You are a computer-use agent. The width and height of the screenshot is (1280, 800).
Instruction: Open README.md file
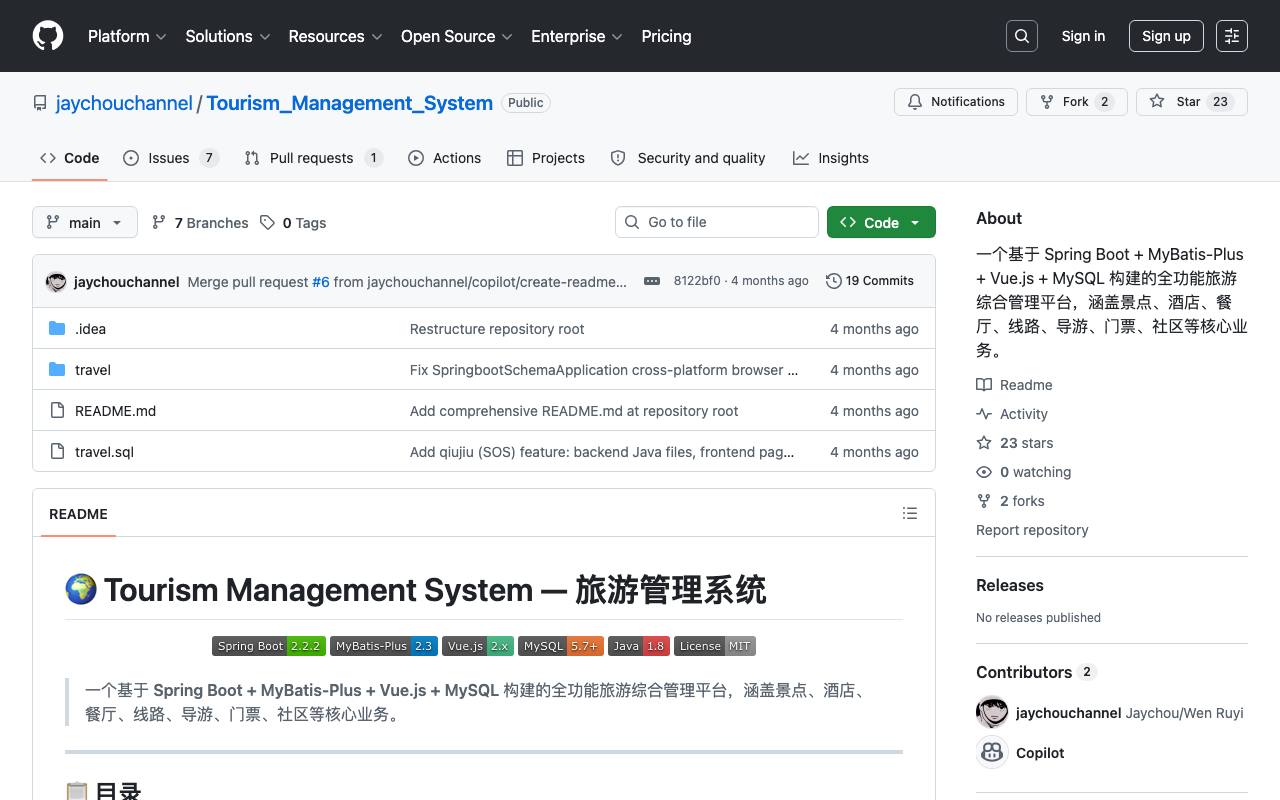point(115,411)
